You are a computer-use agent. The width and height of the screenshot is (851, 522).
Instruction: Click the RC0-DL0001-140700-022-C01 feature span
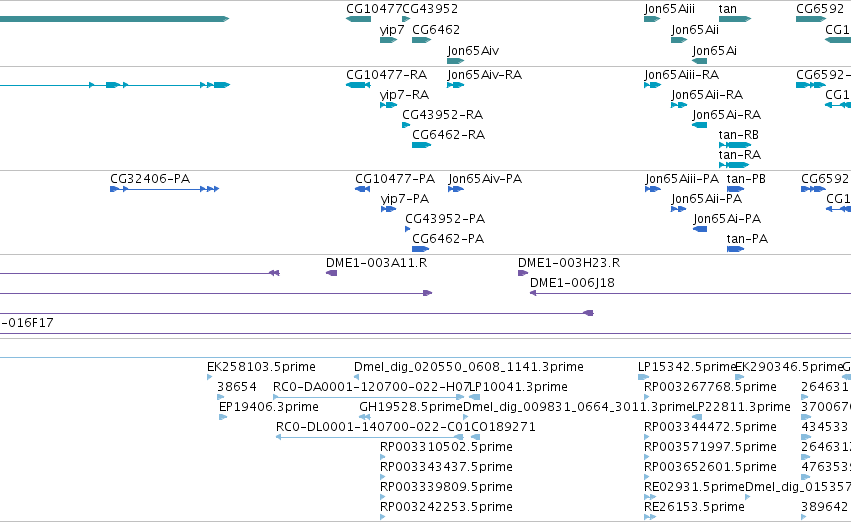(x=370, y=437)
